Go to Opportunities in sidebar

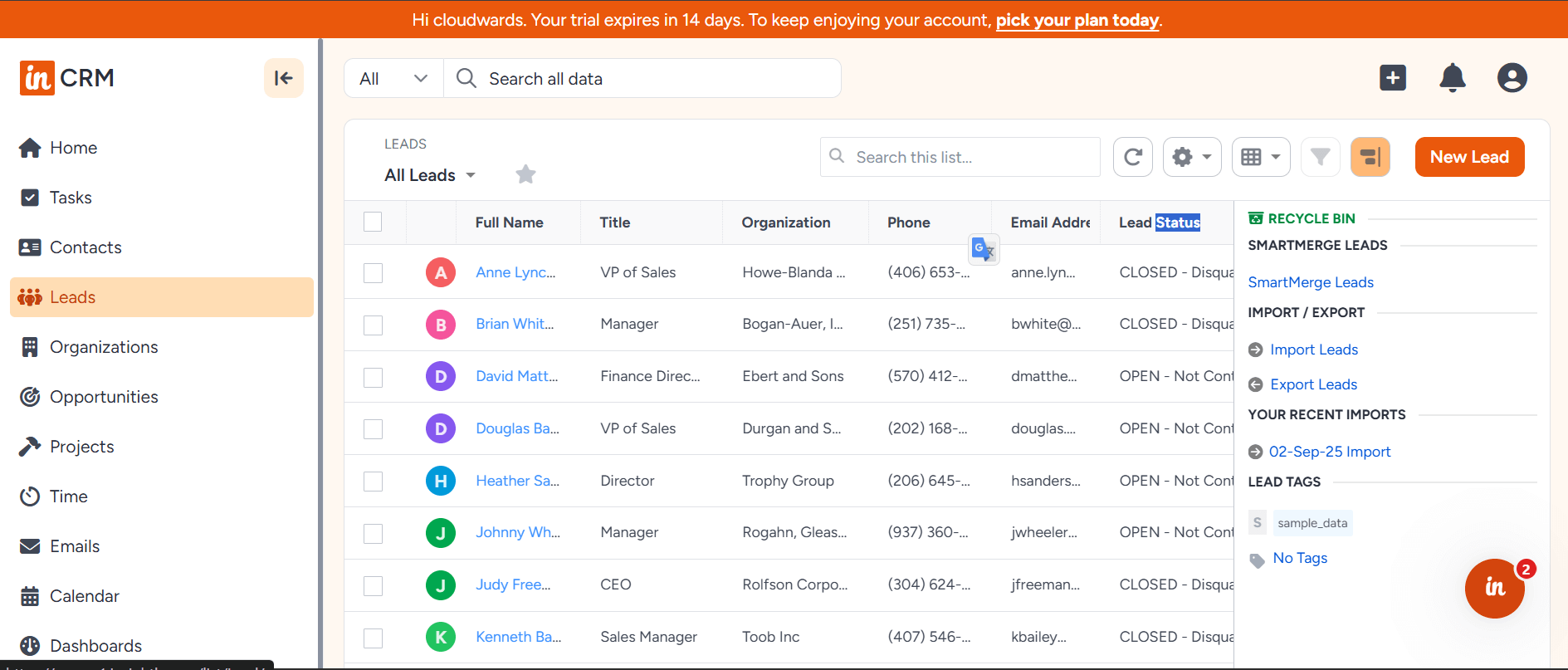[104, 397]
